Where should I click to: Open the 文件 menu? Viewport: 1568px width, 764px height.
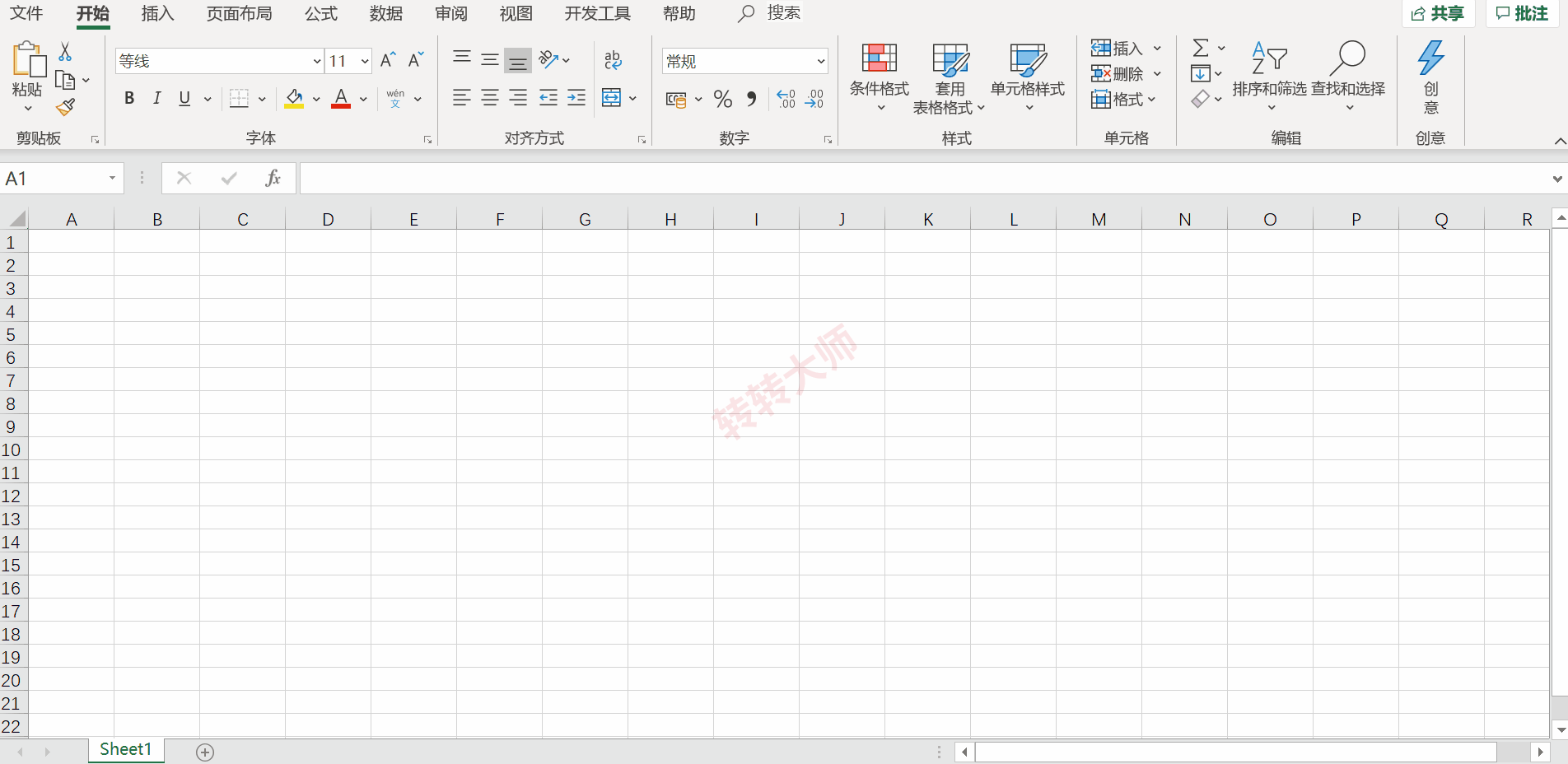click(26, 14)
